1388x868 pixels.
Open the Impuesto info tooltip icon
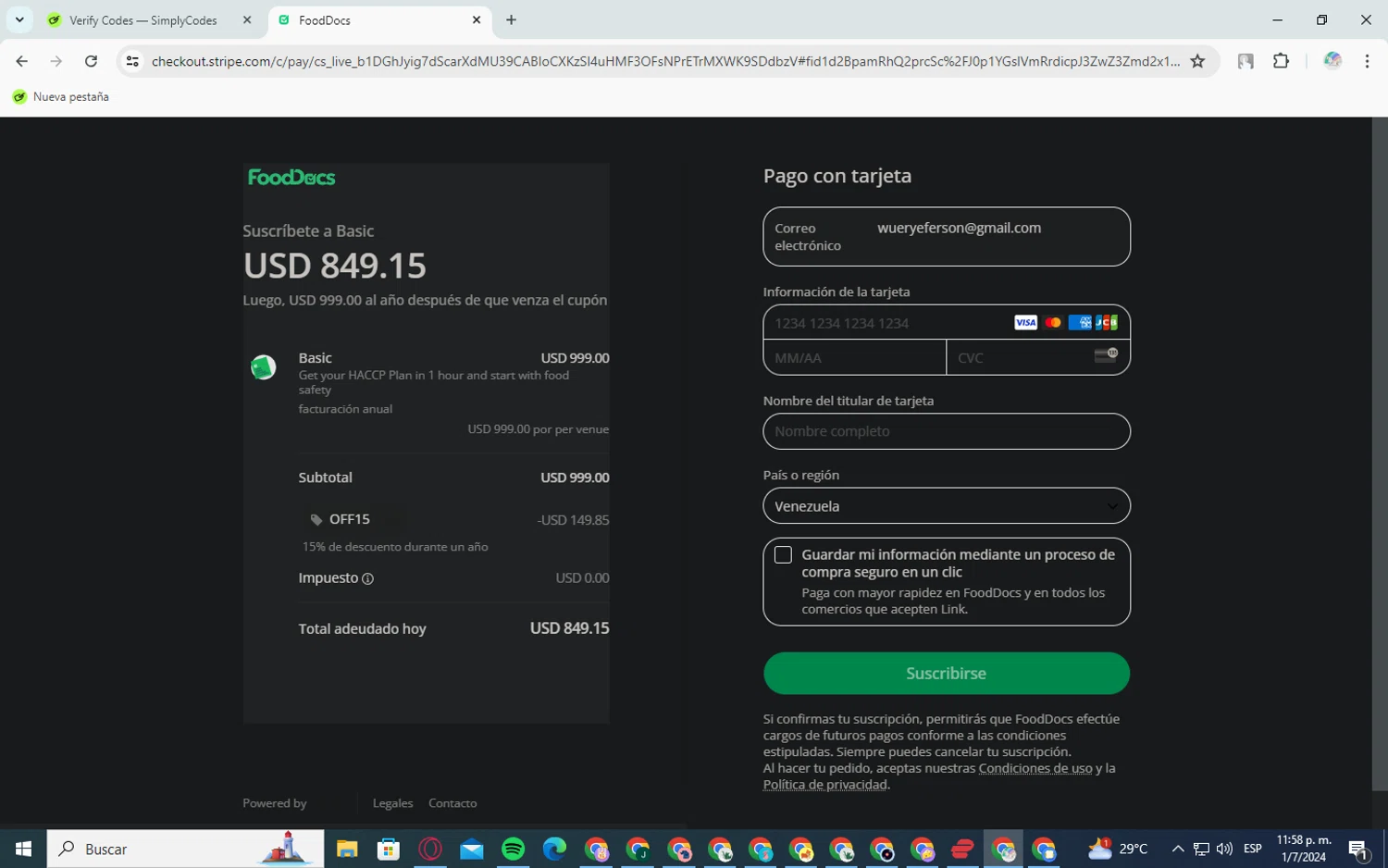tap(367, 579)
